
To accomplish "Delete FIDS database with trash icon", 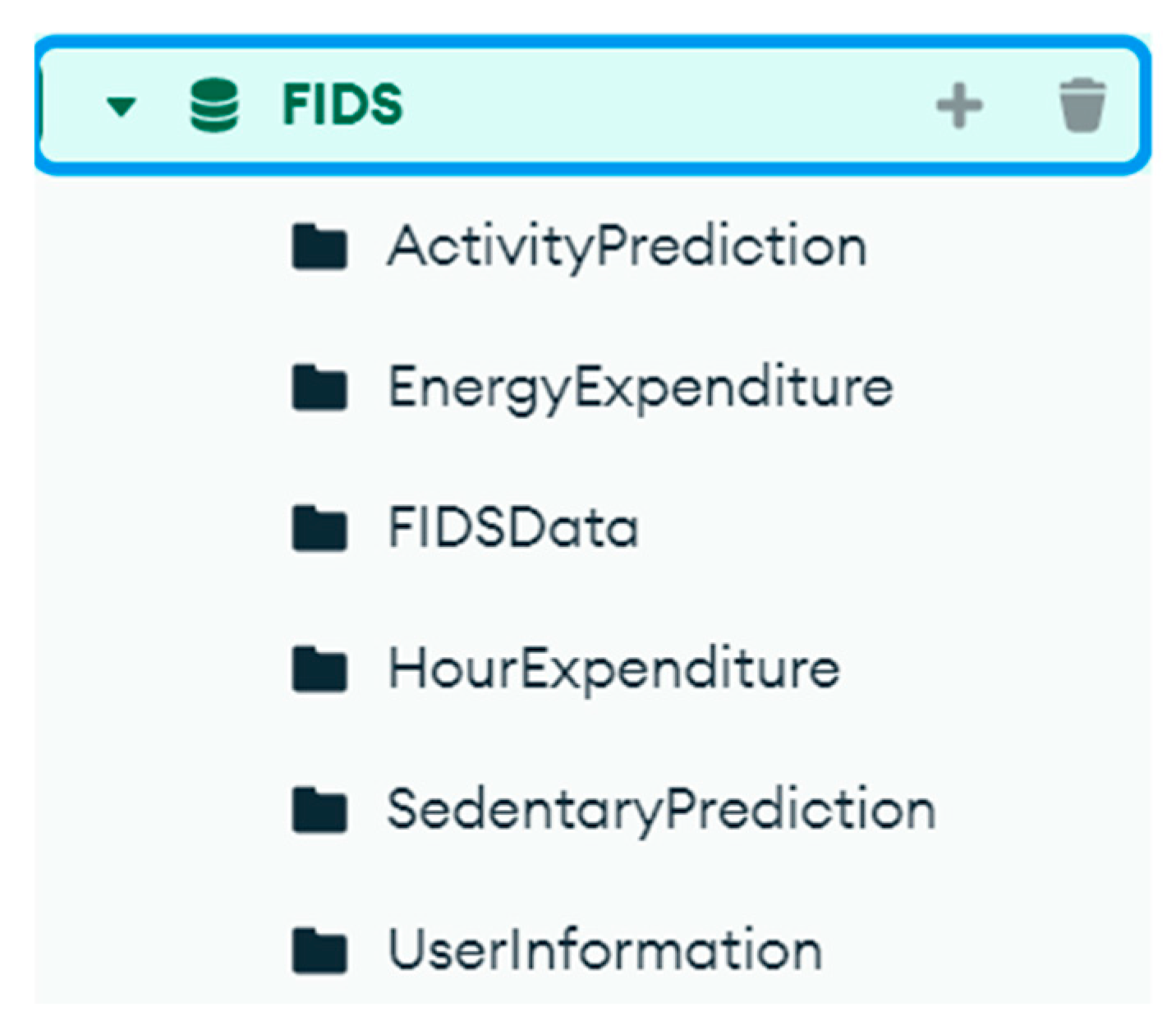I will 1082,106.
